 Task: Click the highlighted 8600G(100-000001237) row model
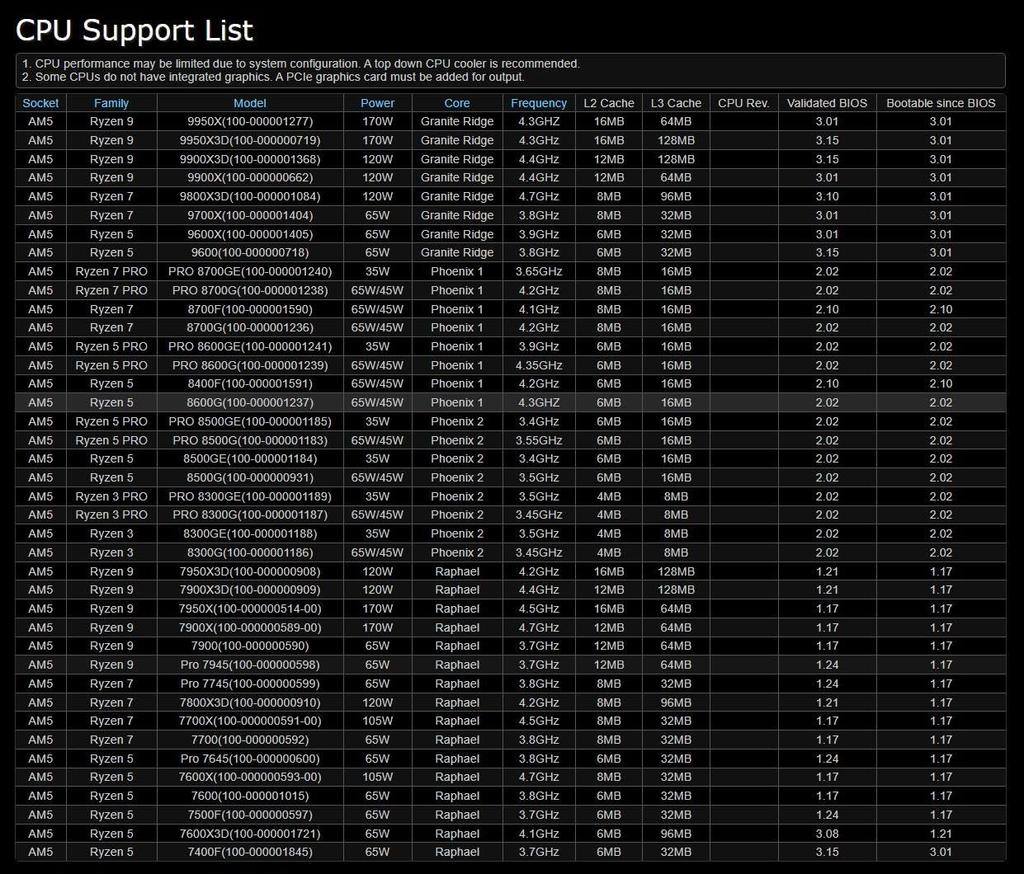coord(250,403)
